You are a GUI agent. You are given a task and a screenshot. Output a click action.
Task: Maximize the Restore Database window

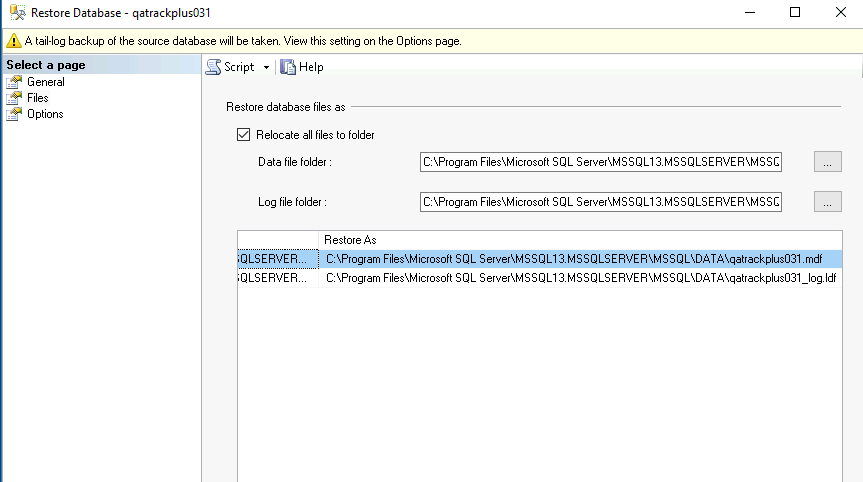tap(795, 12)
